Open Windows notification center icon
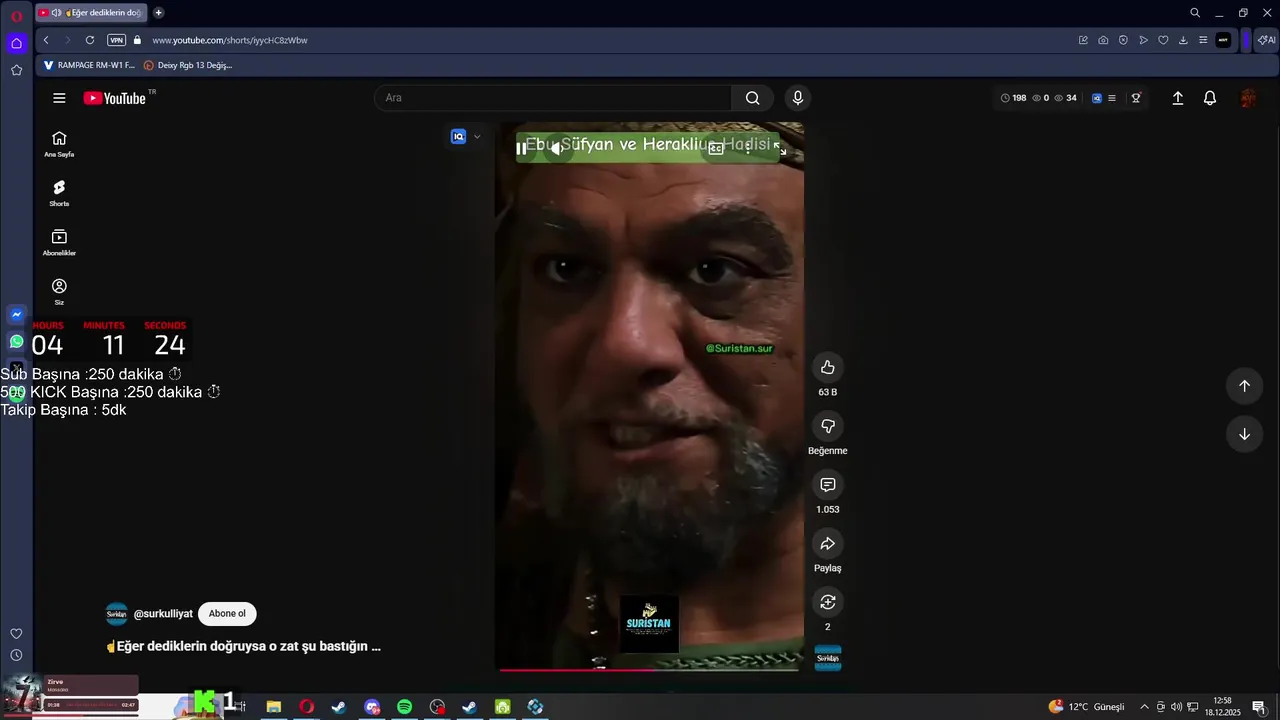Screen dimensions: 1280x720 1258,707
